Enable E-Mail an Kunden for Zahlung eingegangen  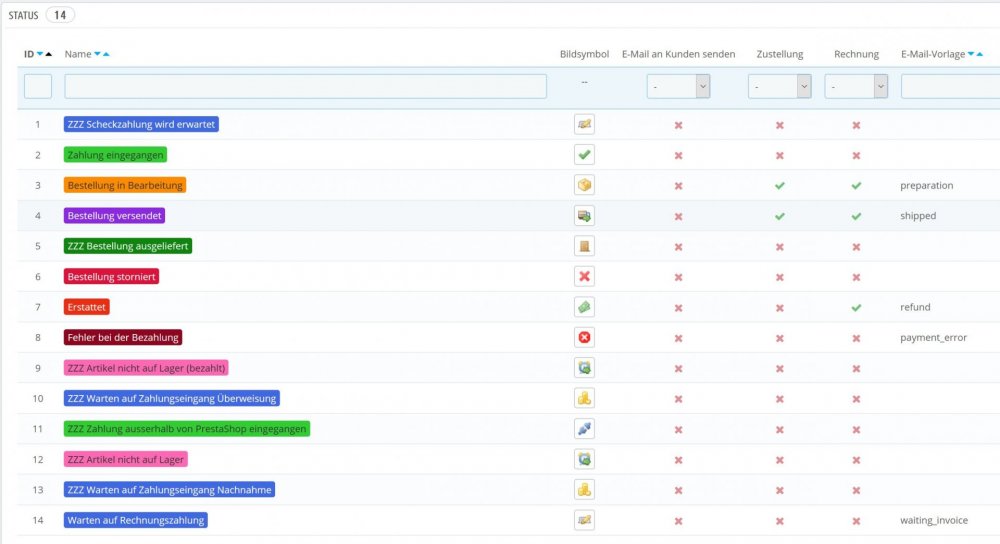(x=678, y=156)
